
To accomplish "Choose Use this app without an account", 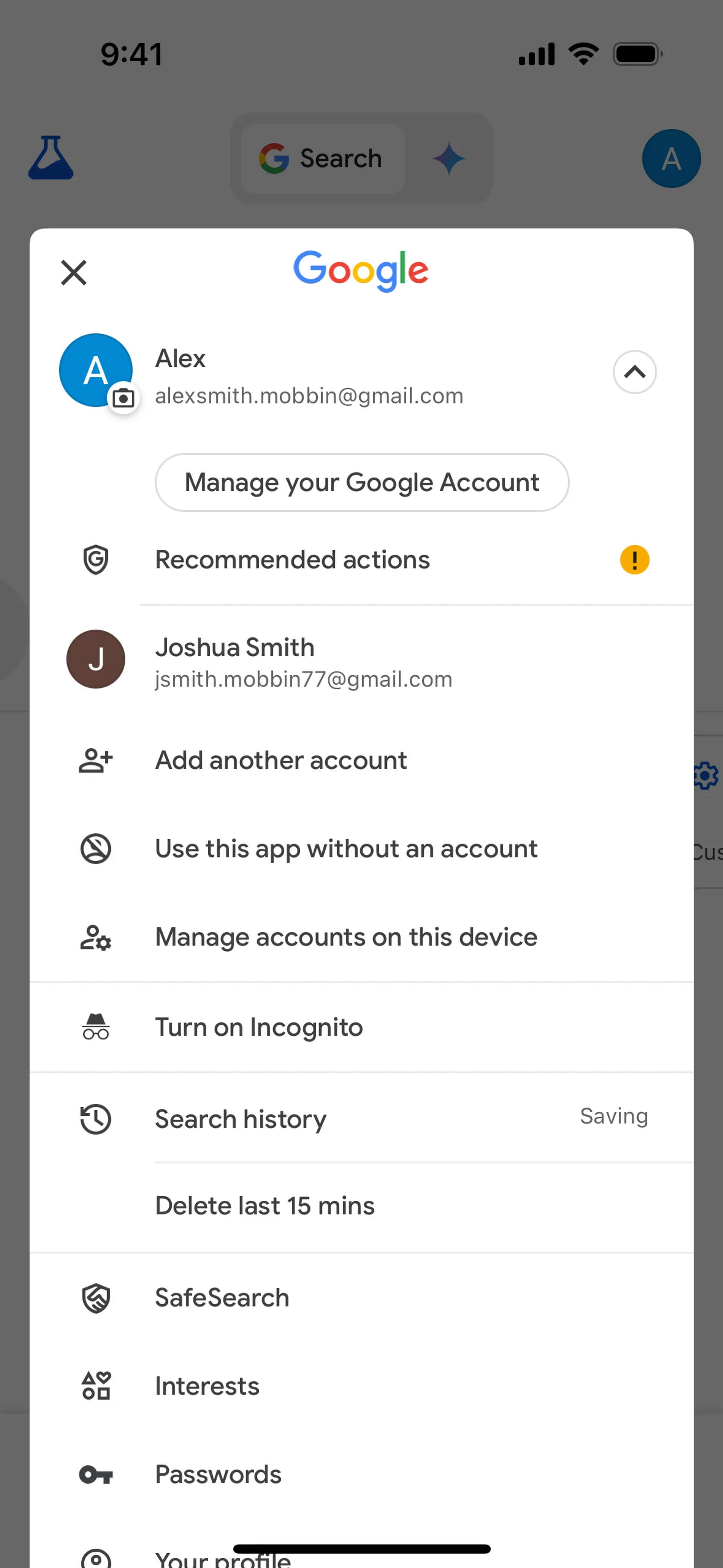I will [346, 848].
